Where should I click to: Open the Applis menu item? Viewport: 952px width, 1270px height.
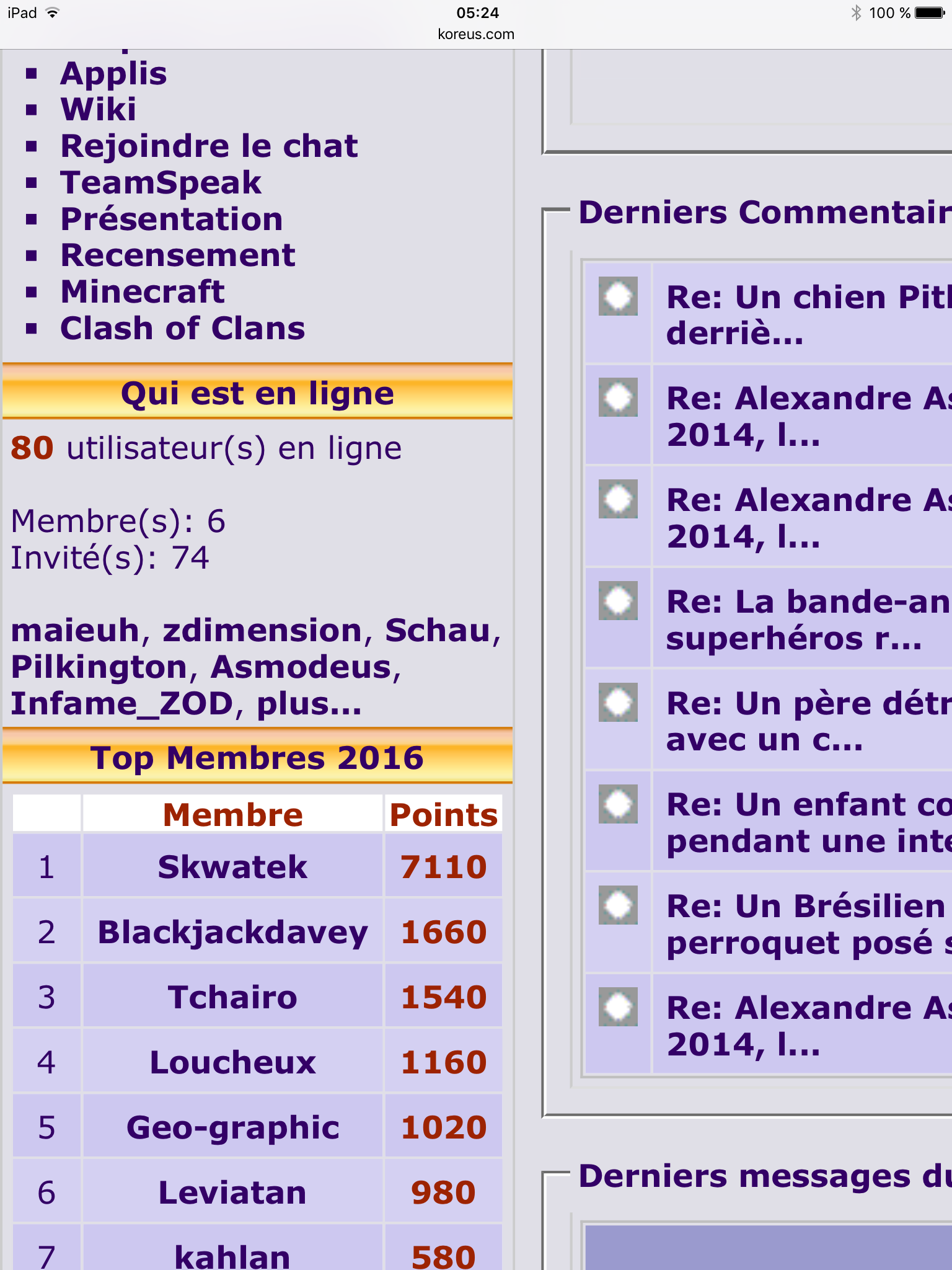click(113, 74)
